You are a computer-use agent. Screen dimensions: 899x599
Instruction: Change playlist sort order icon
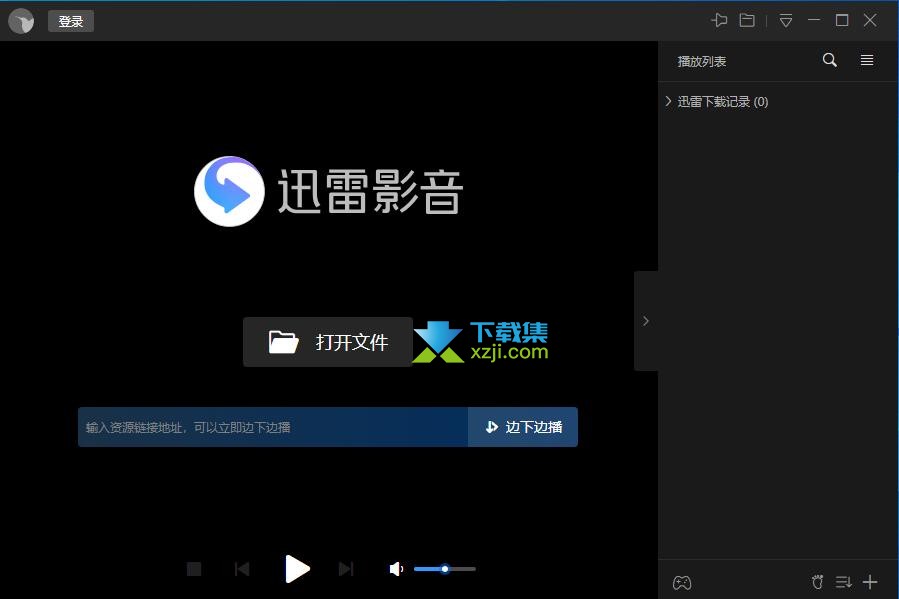[x=843, y=582]
